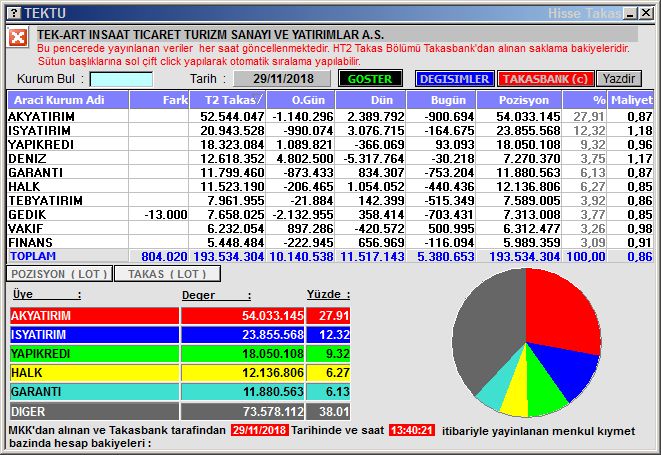Viewport: 661px width, 455px height.
Task: Select the FINANS row name
Action: coord(30,242)
